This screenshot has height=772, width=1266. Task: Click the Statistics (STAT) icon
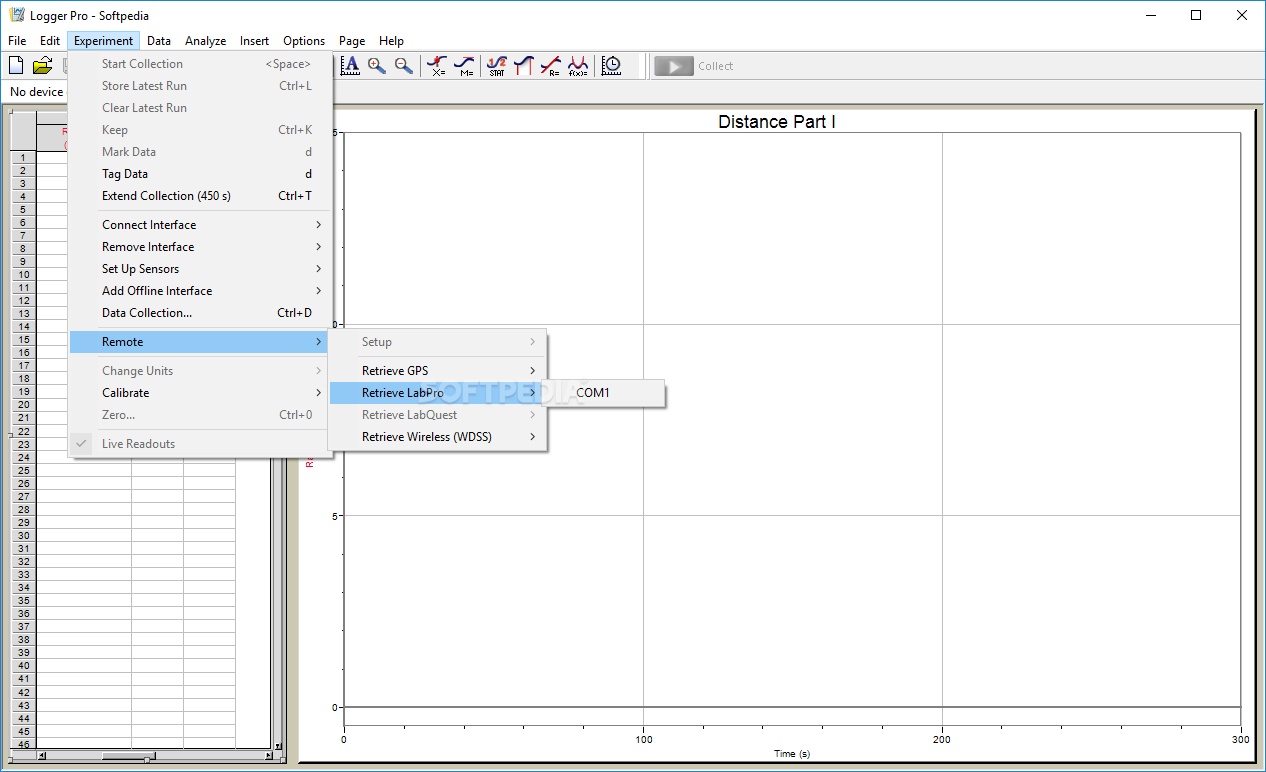pyautogui.click(x=497, y=66)
